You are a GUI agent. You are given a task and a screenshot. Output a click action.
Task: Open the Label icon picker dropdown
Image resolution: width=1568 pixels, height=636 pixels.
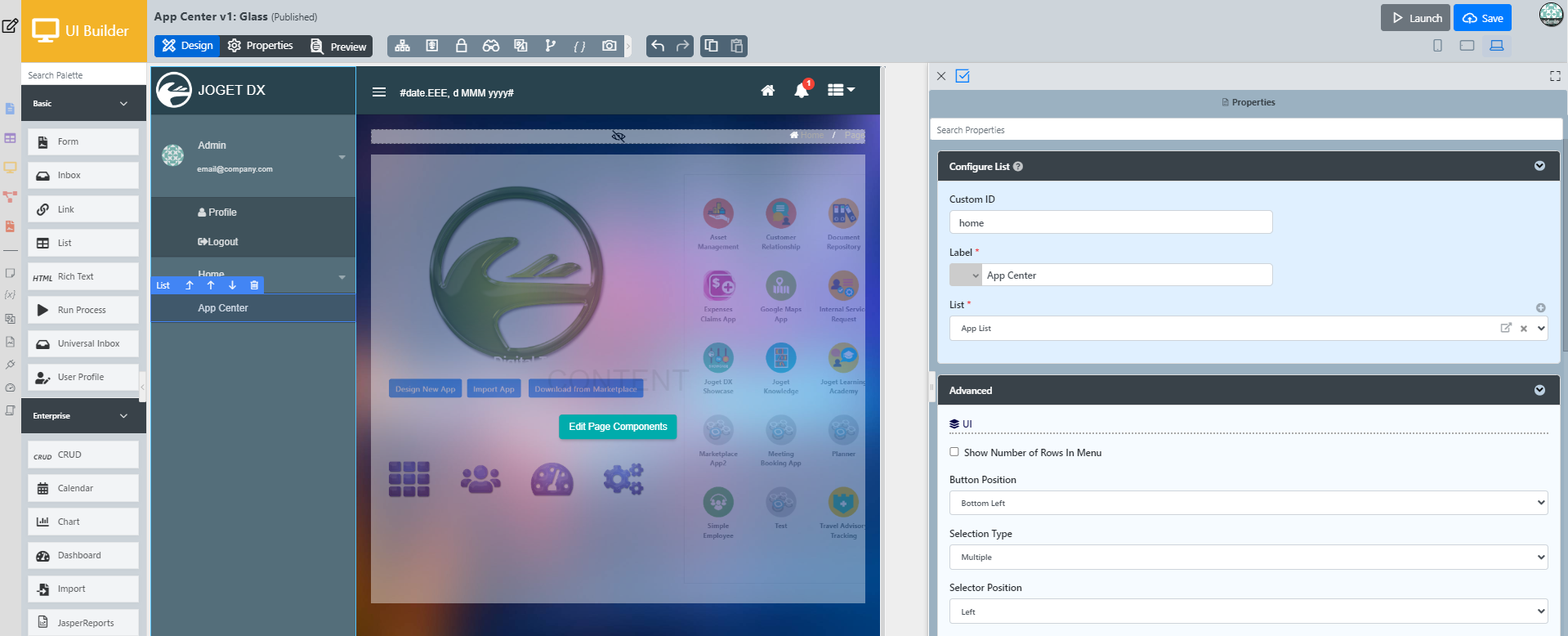pyautogui.click(x=966, y=275)
